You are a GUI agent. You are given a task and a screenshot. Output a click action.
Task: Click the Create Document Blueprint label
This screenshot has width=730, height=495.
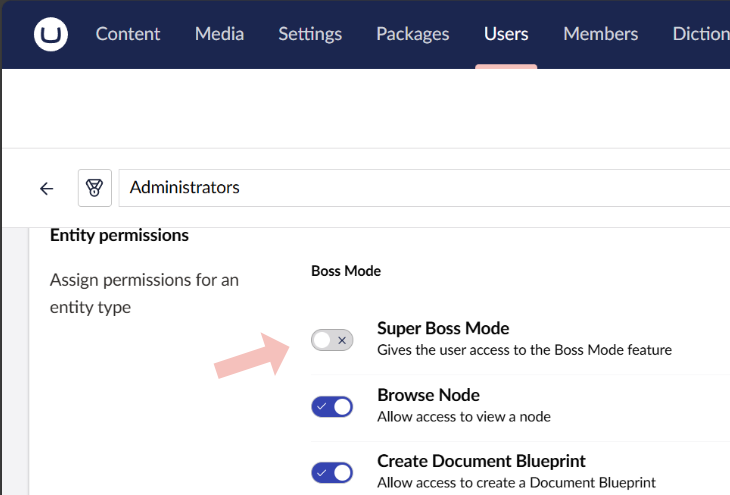[x=481, y=461]
